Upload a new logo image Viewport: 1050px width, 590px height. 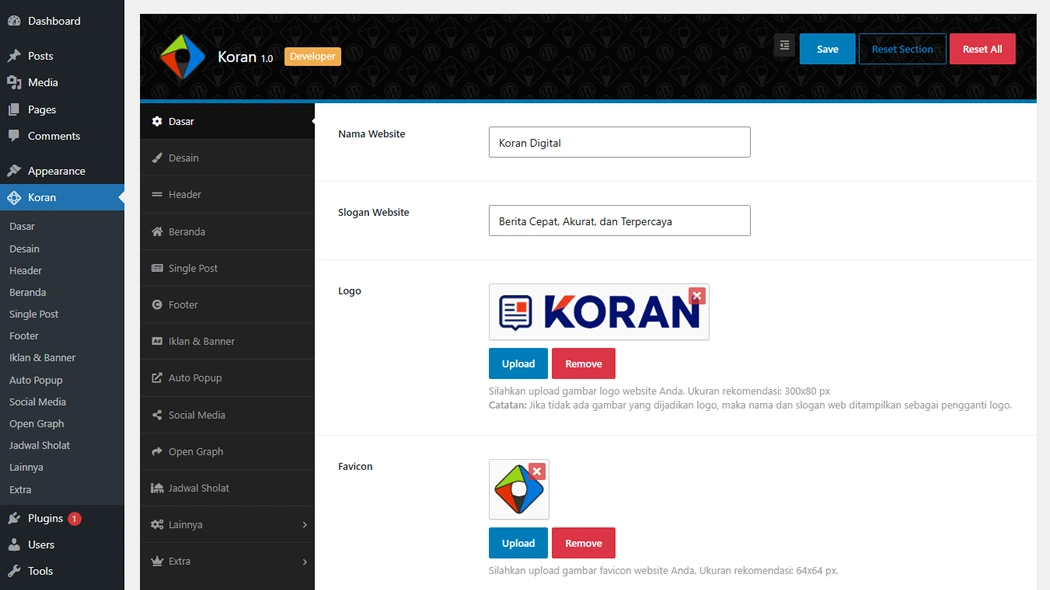[x=518, y=364]
